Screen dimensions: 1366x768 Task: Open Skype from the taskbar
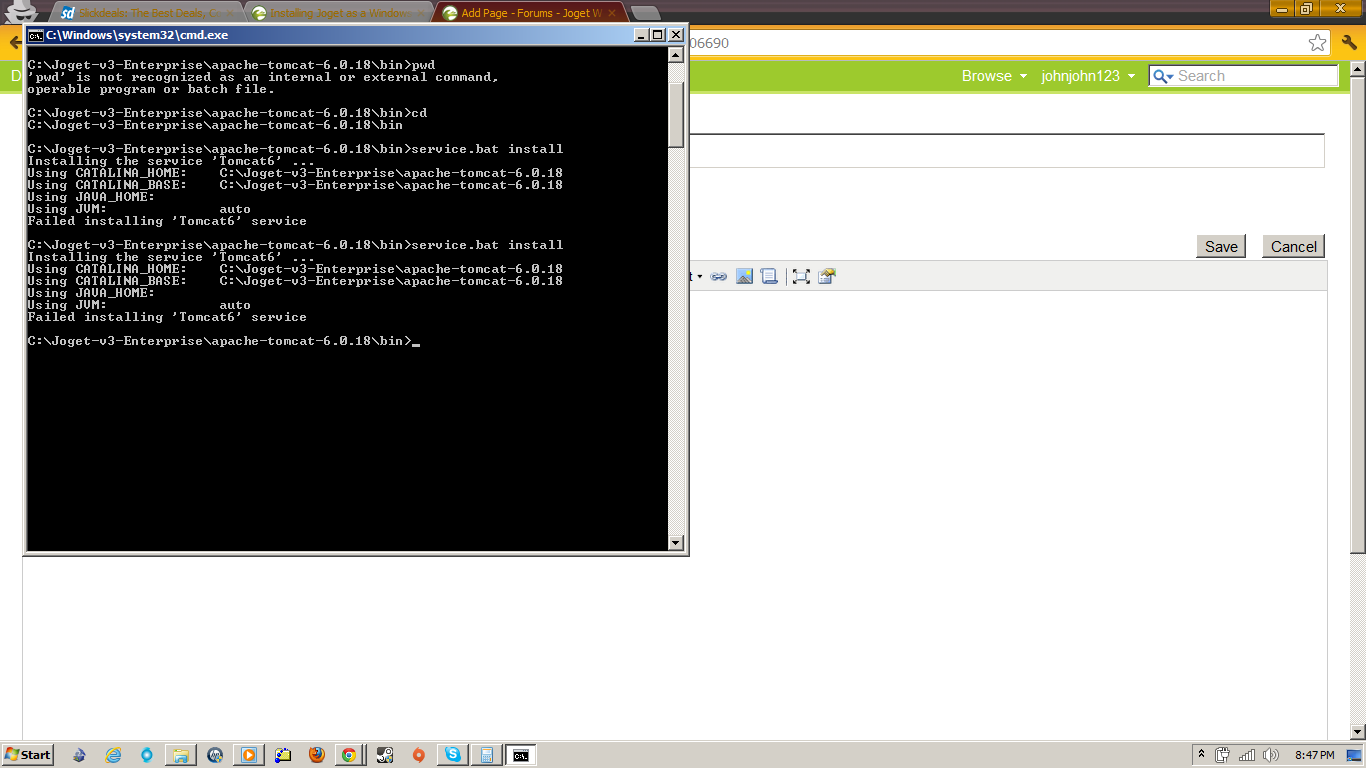[453, 755]
